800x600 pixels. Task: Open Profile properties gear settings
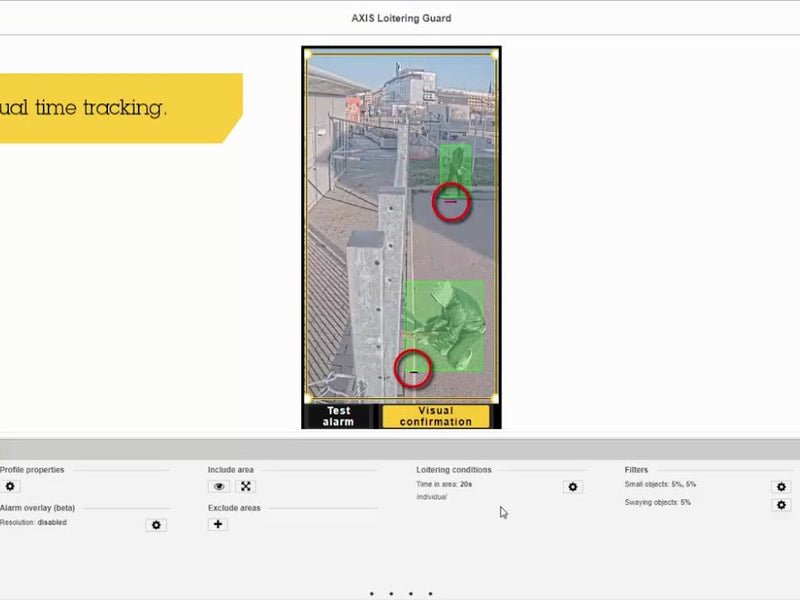pyautogui.click(x=11, y=487)
